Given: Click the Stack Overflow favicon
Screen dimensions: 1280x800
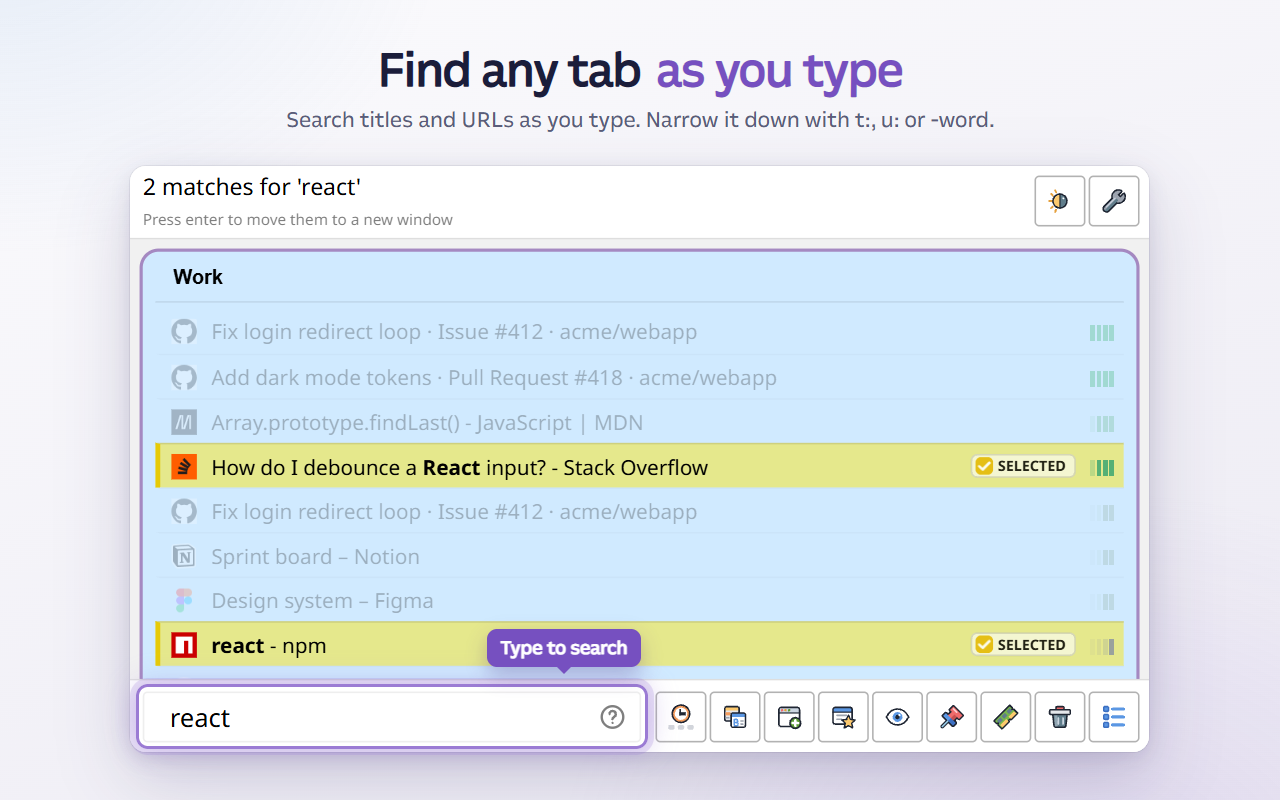Looking at the screenshot, I should [184, 467].
